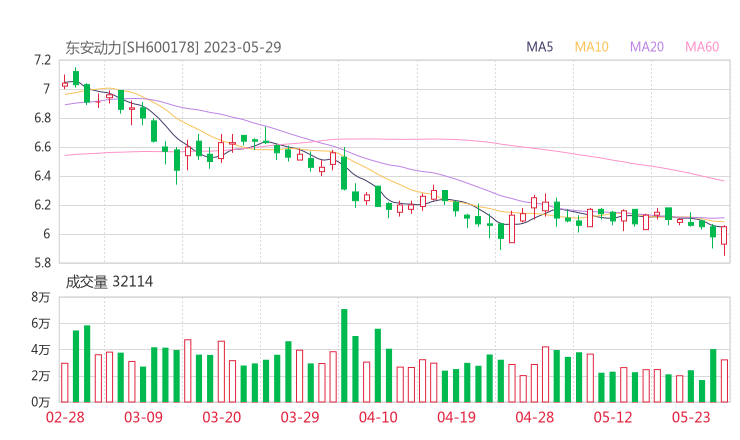
Task: Click the tallest green volume bar
Action: (x=344, y=355)
